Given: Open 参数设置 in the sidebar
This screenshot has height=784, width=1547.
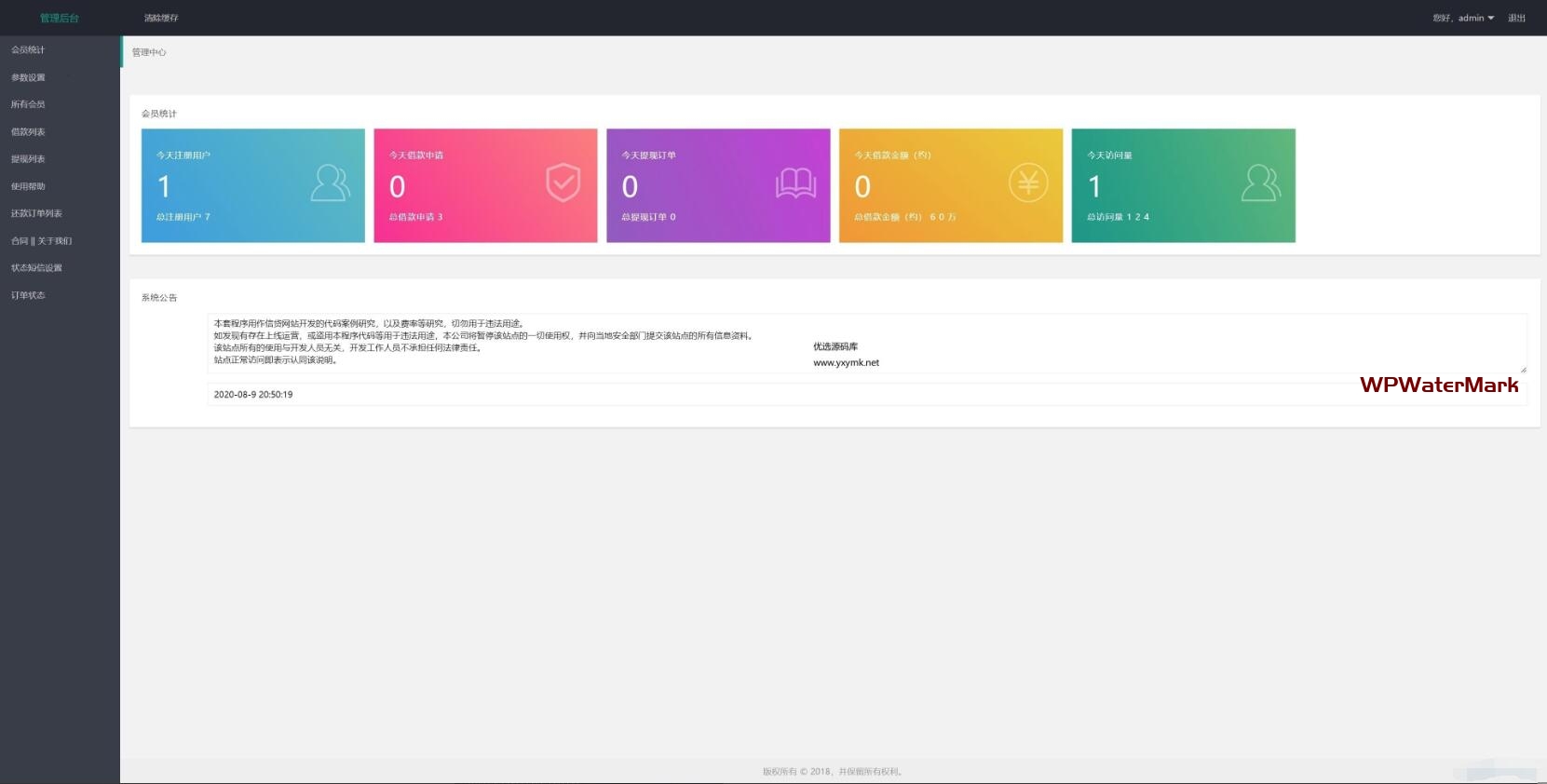Looking at the screenshot, I should (28, 77).
